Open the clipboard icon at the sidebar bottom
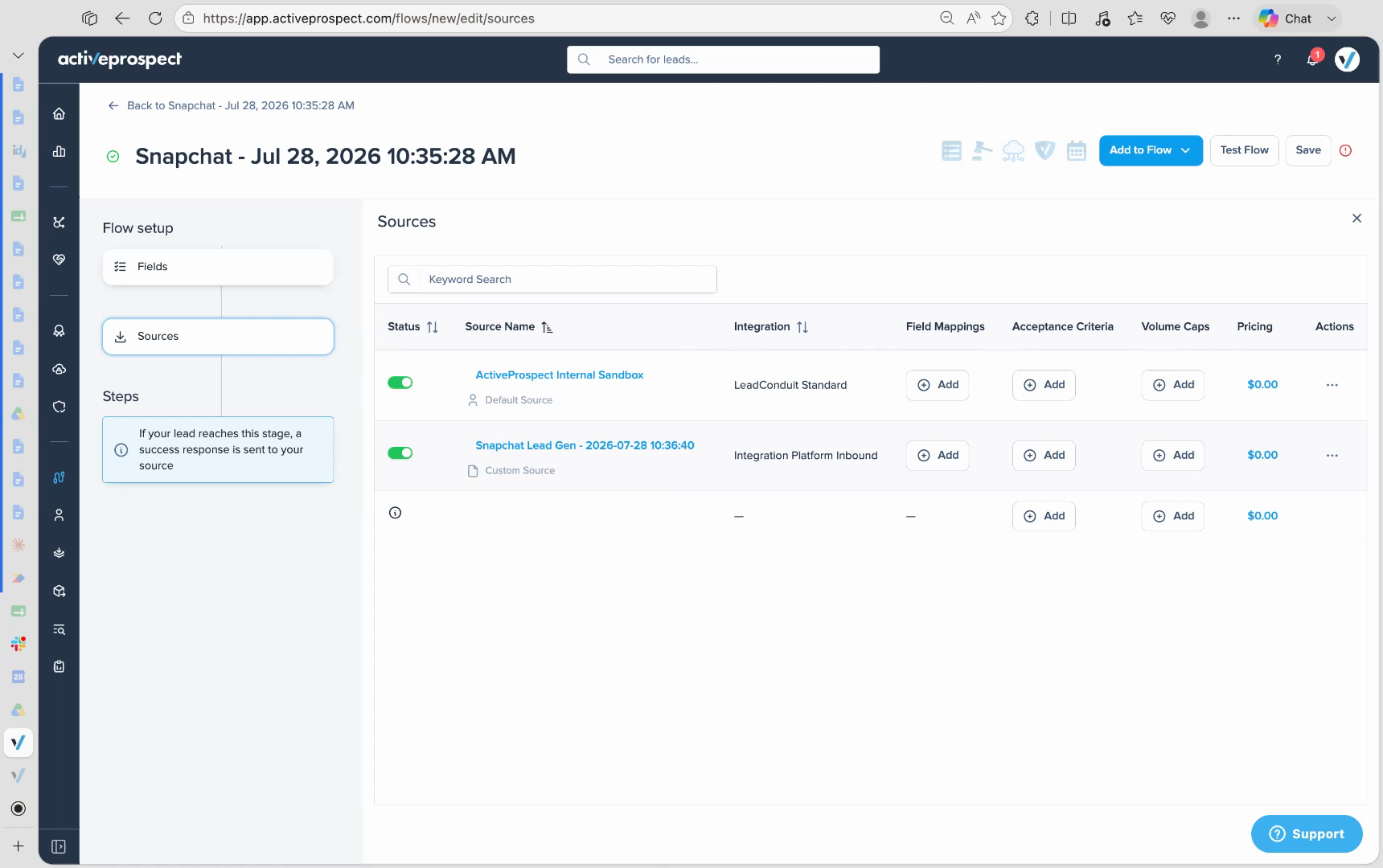The width and height of the screenshot is (1383, 868). 59,666
